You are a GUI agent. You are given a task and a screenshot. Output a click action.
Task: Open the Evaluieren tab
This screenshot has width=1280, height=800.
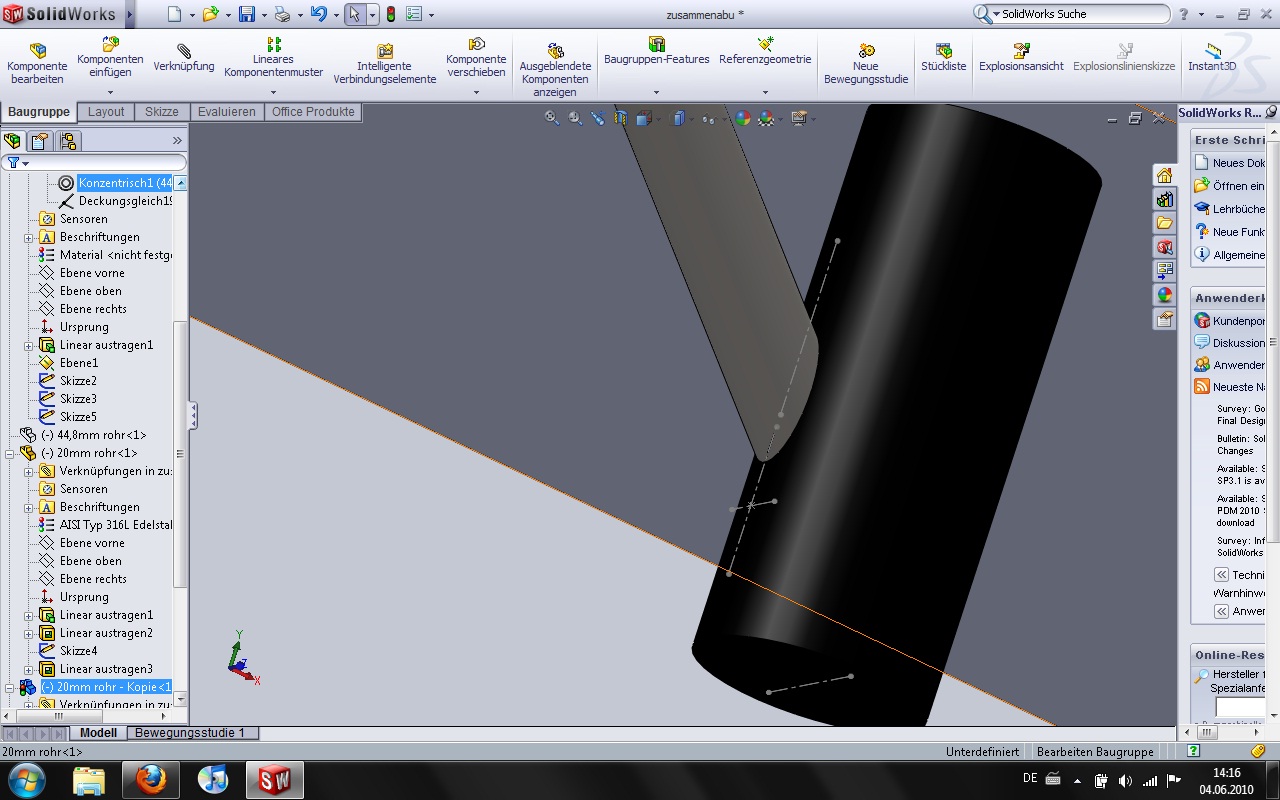(x=227, y=112)
